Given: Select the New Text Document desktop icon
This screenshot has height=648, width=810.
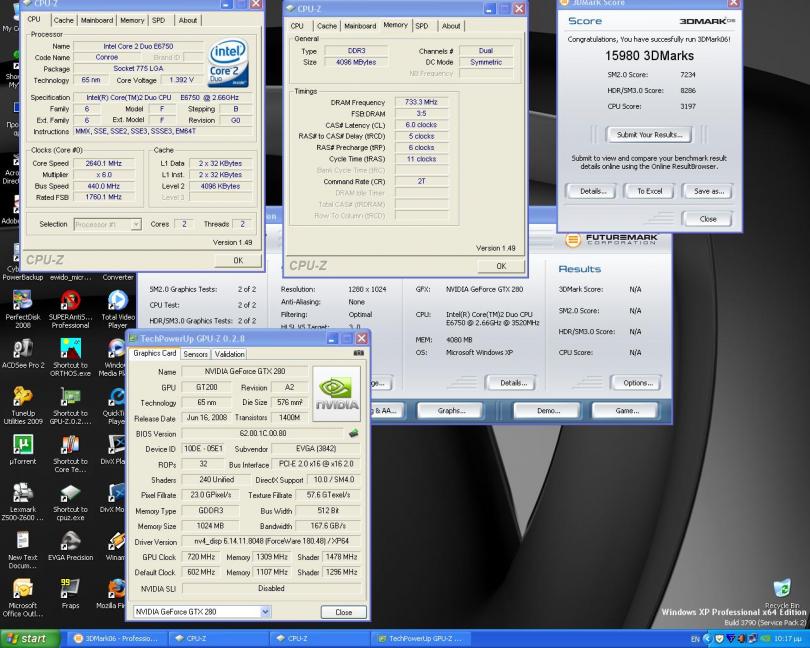Looking at the screenshot, I should pyautogui.click(x=23, y=550).
